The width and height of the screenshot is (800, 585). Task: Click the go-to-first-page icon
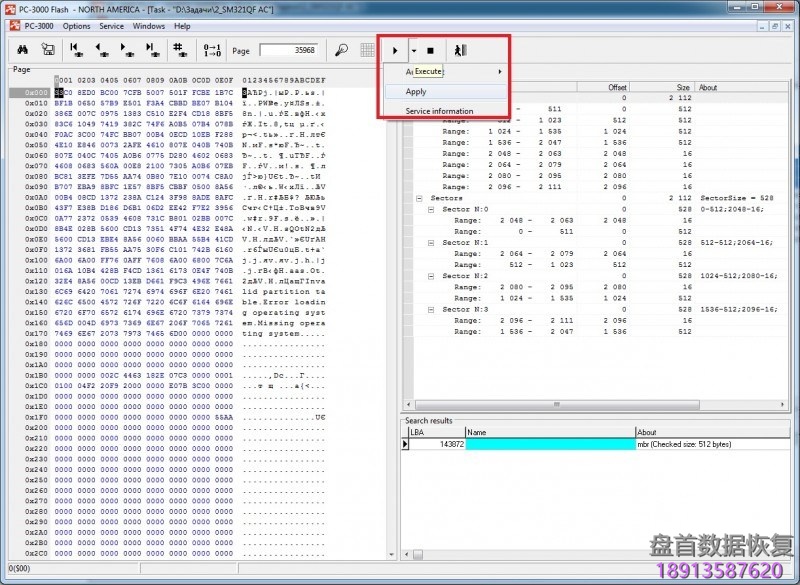tap(76, 50)
